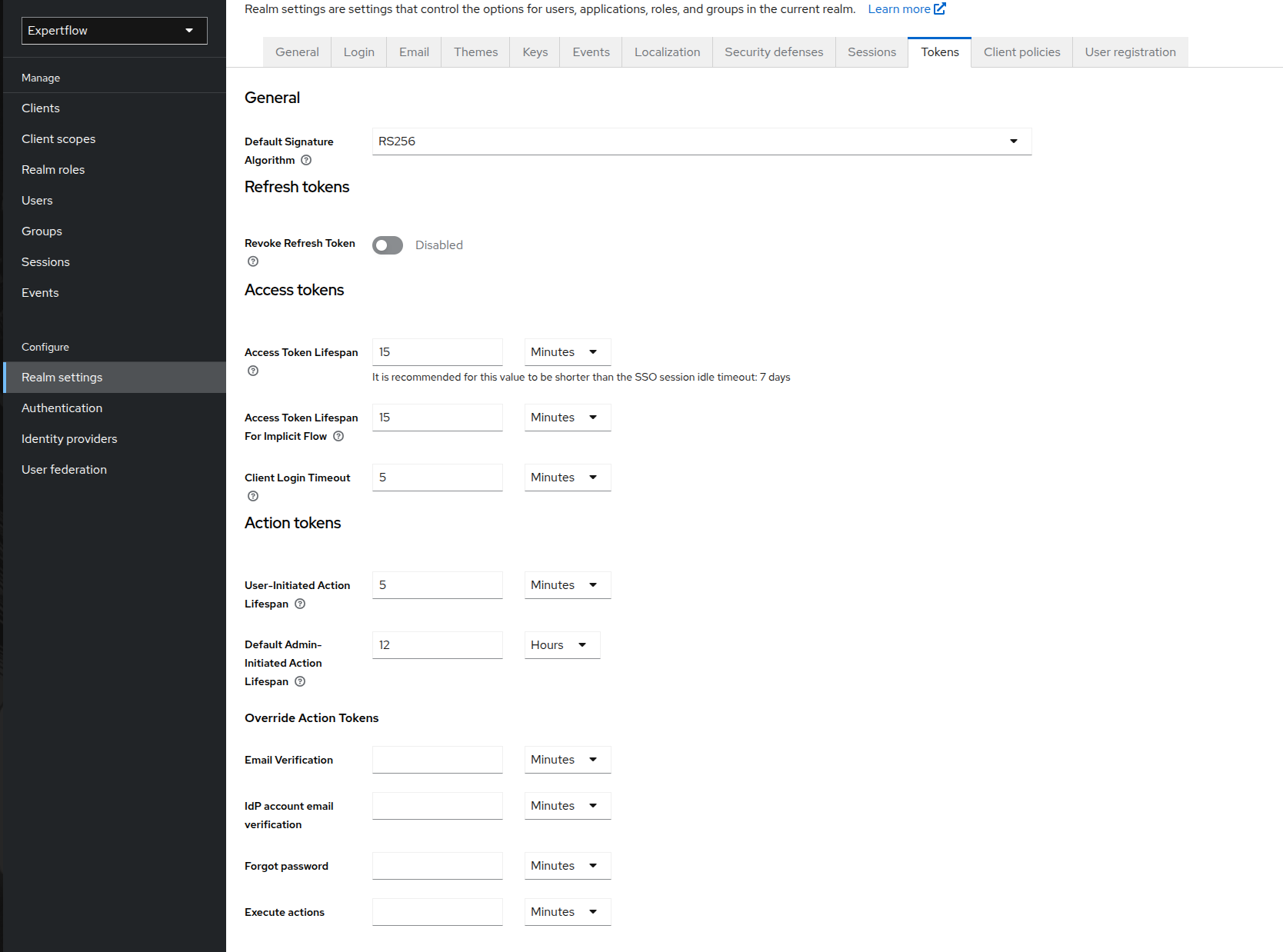Open the Hours unit dropdown for admin actions

click(x=562, y=644)
